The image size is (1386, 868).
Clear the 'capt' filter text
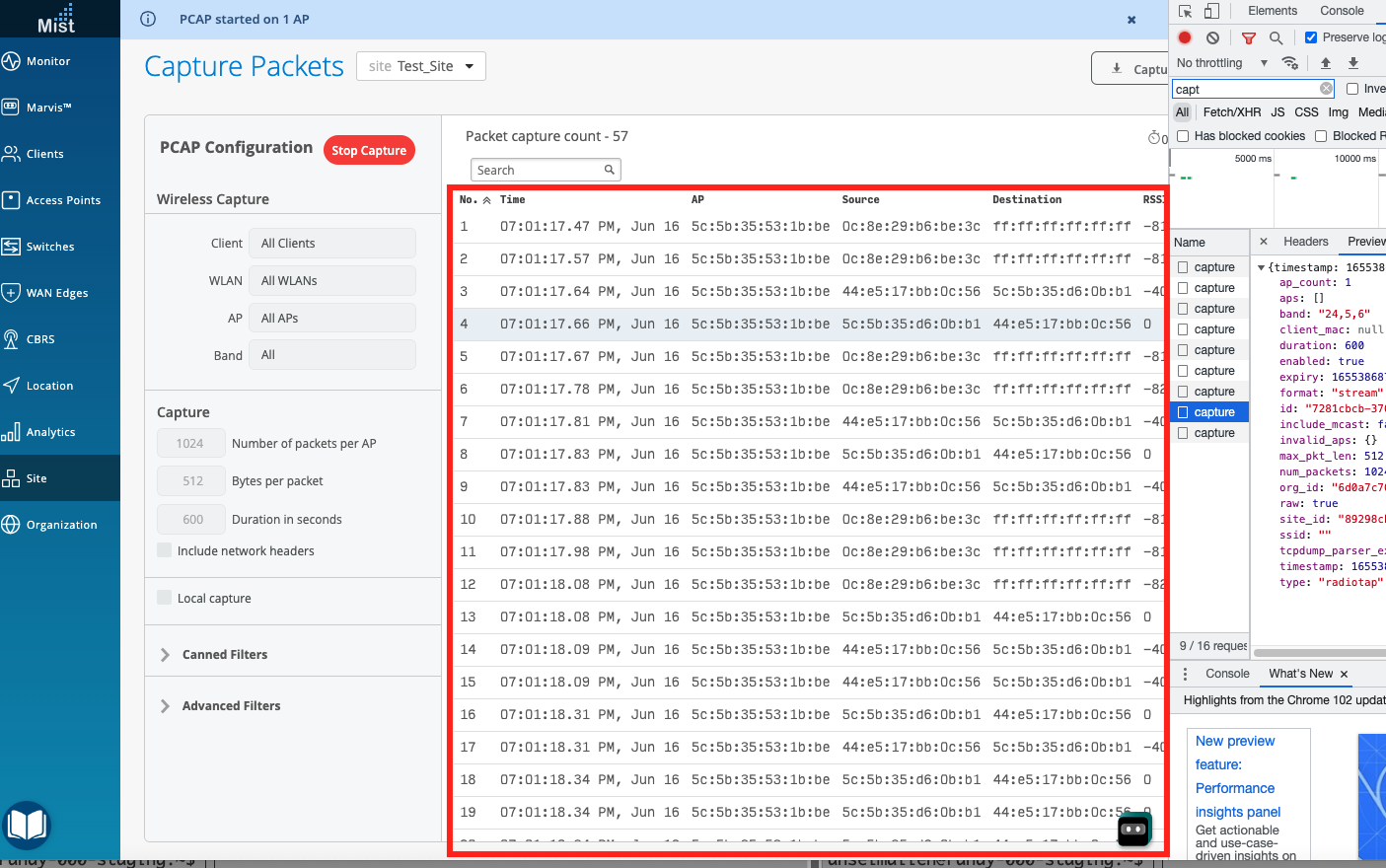(x=1326, y=89)
